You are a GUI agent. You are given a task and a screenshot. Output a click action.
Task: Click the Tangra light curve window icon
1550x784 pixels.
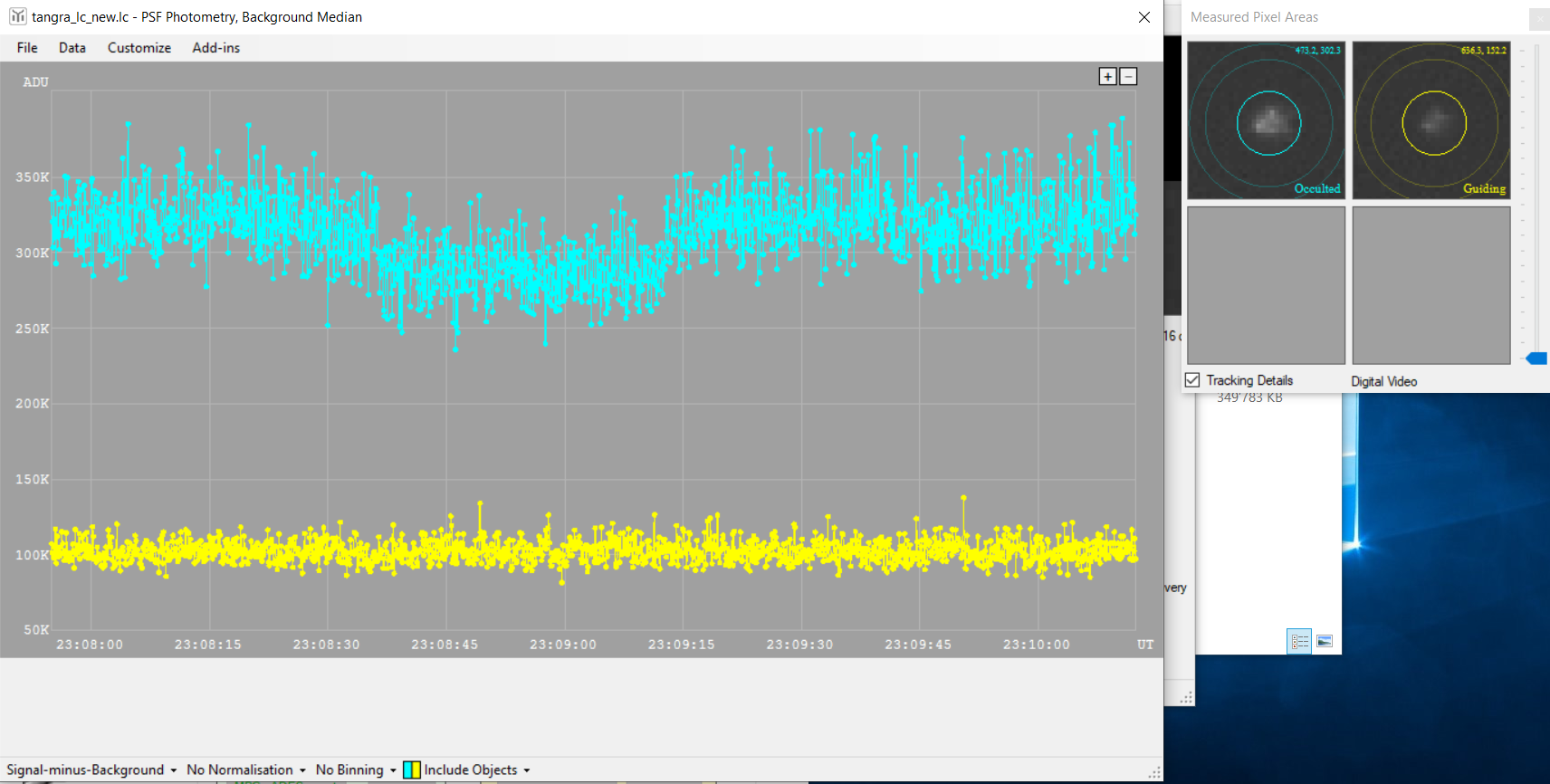coord(17,16)
